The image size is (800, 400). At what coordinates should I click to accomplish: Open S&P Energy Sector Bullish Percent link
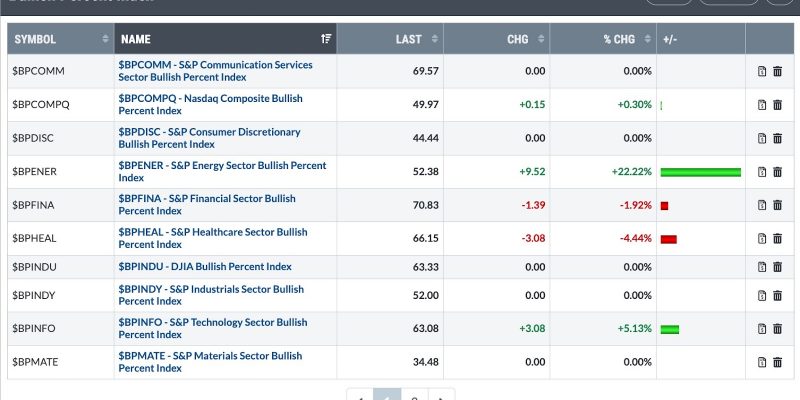tap(222, 171)
